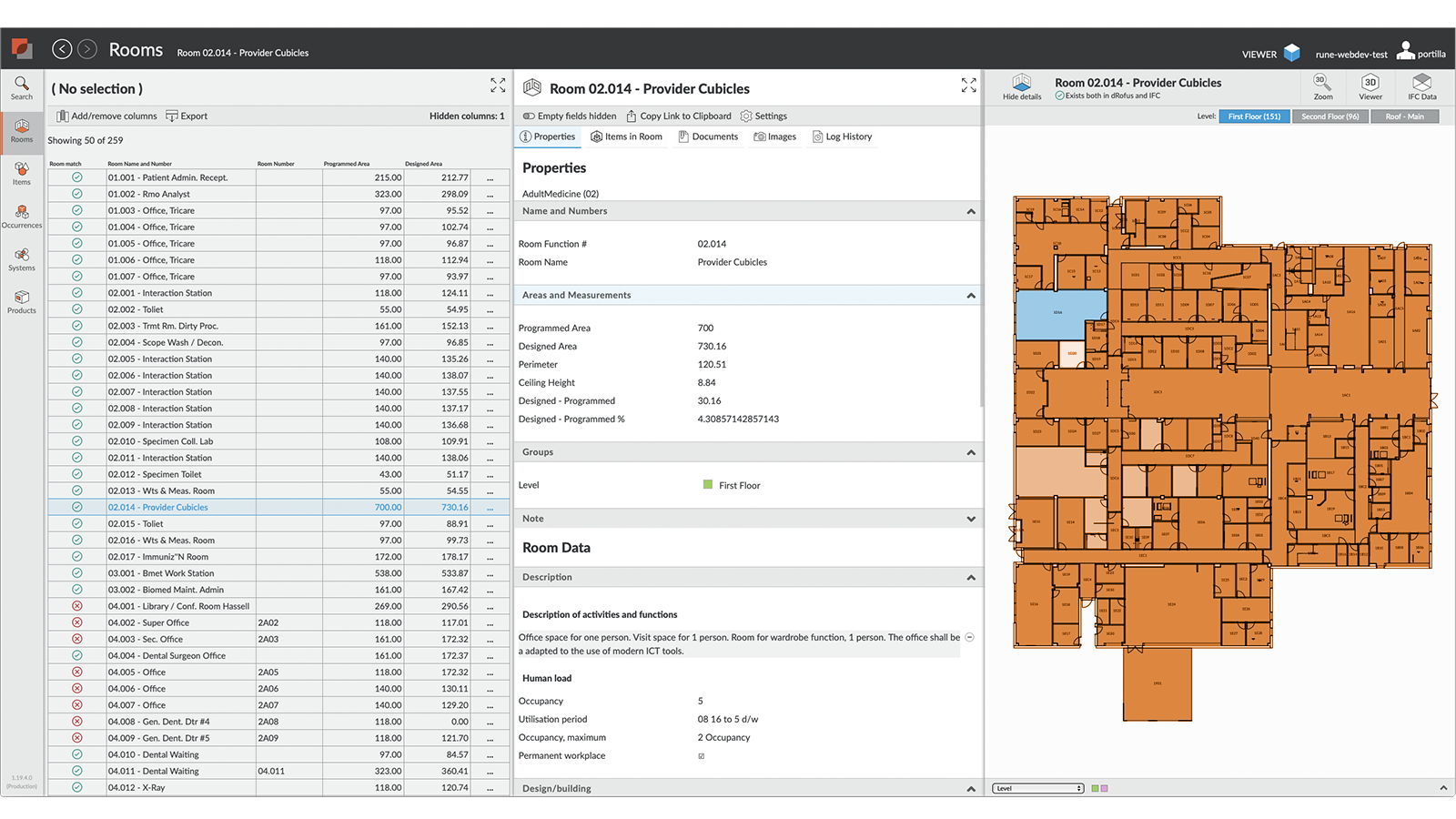
Task: Launch the 3D Viewer
Action: point(1370,87)
